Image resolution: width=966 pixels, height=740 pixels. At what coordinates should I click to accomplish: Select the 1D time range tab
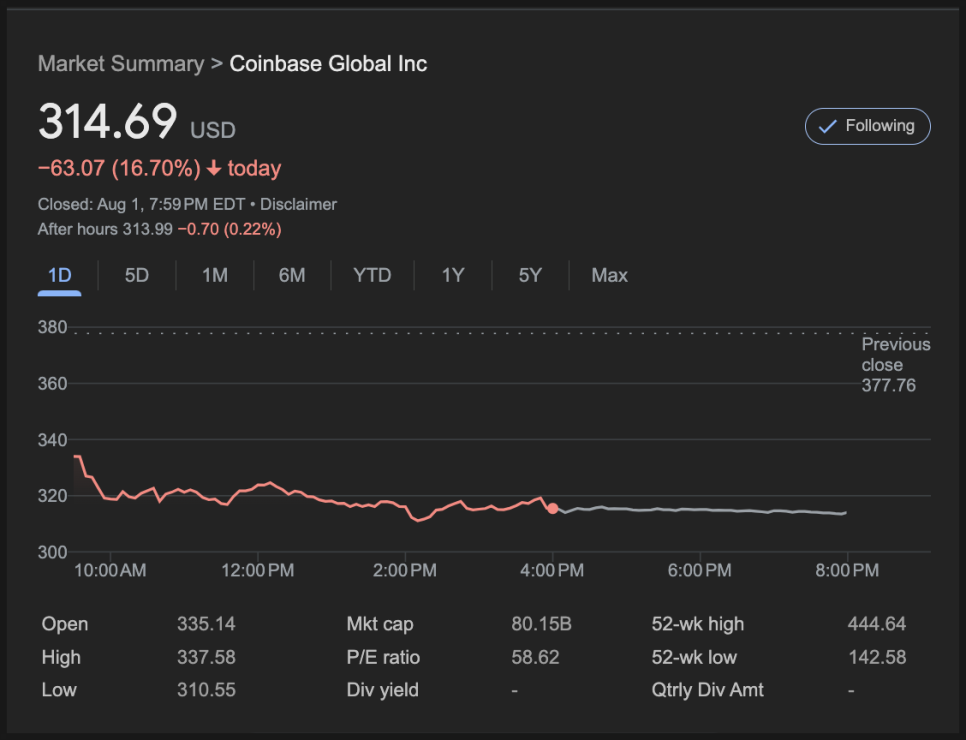[x=60, y=275]
